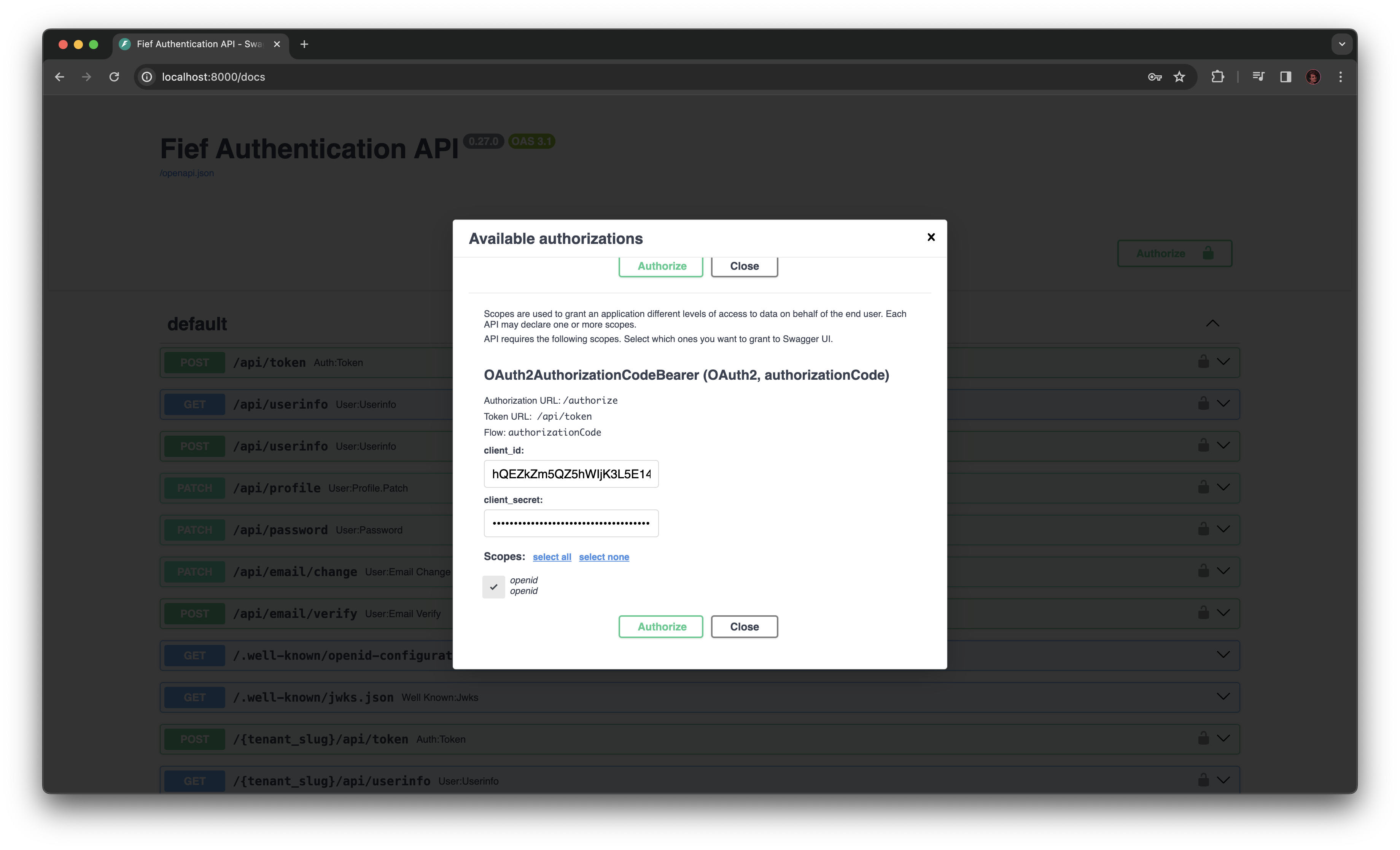1400x850 pixels.
Task: Close the Fief Authentication API tab
Action: [x=277, y=44]
